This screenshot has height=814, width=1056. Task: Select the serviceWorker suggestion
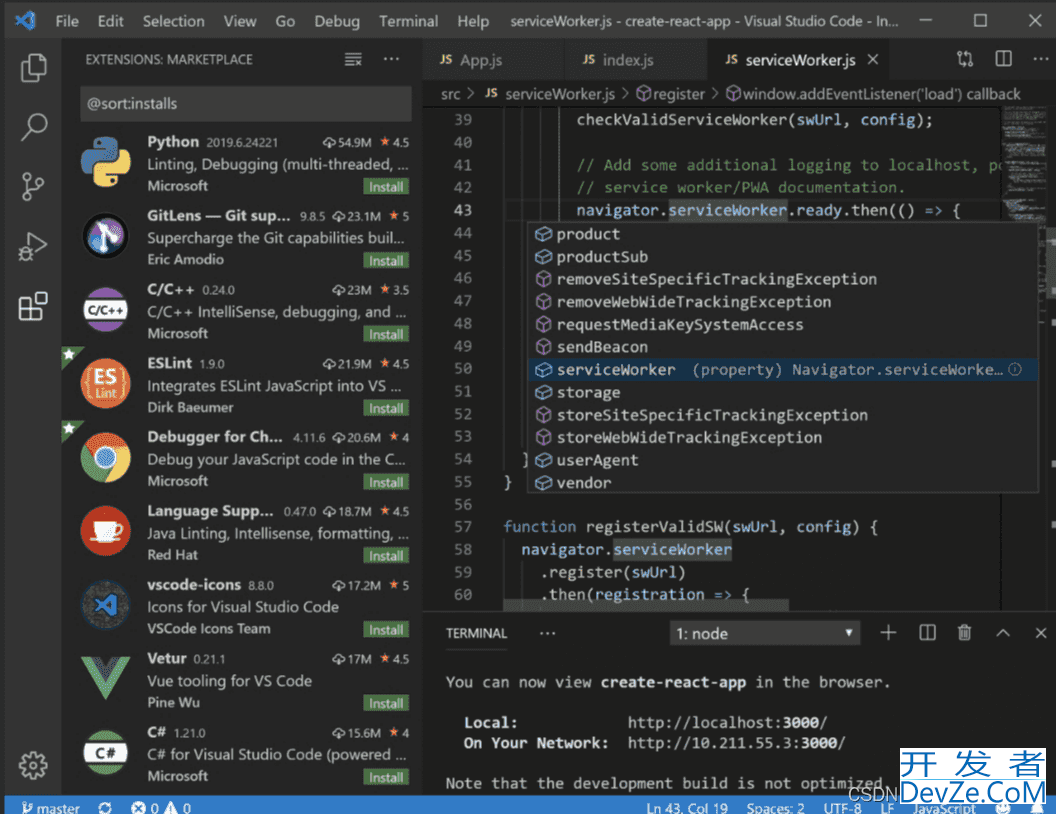click(782, 370)
